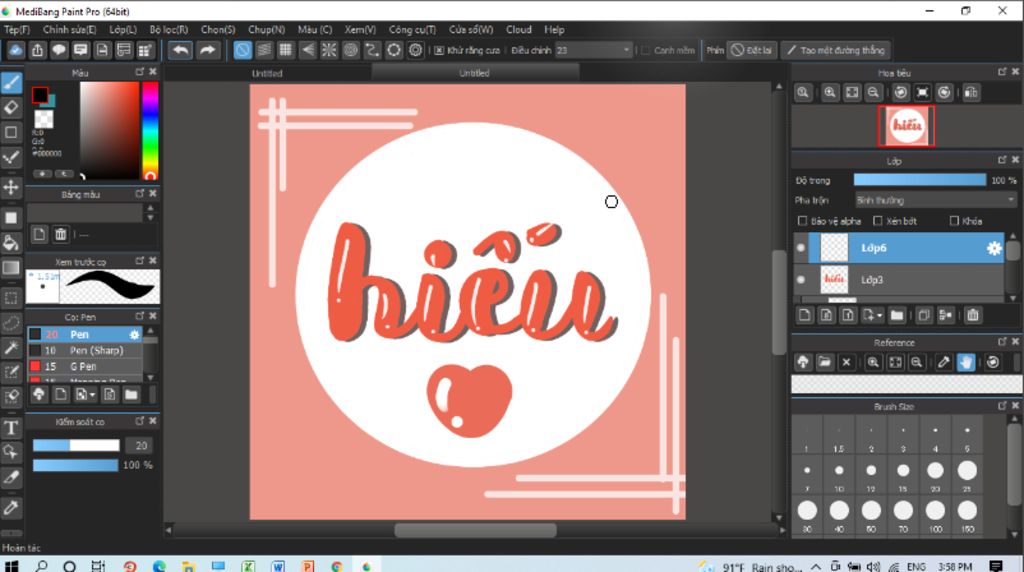
Task: Undock the Màu color panel
Action: coord(140,72)
